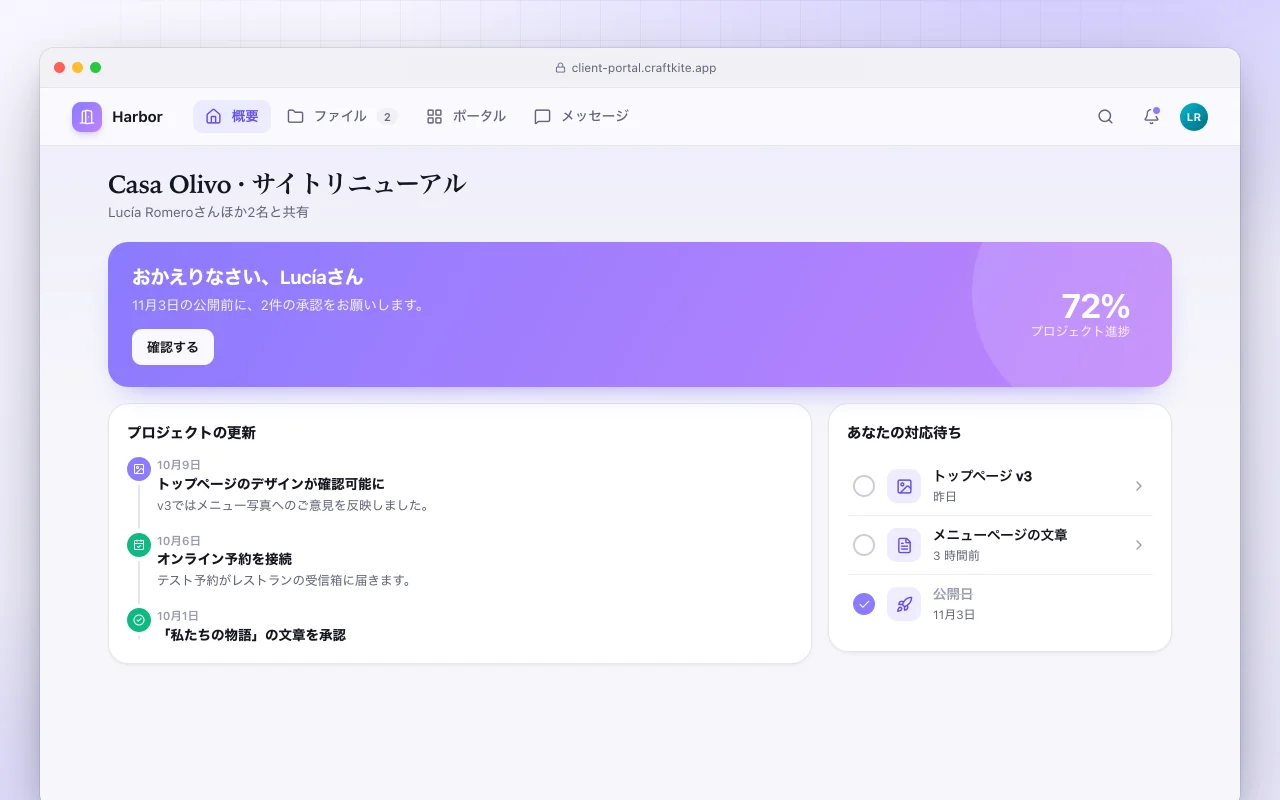Click the lock icon in address bar
Viewport: 1280px width, 800px height.
560,68
